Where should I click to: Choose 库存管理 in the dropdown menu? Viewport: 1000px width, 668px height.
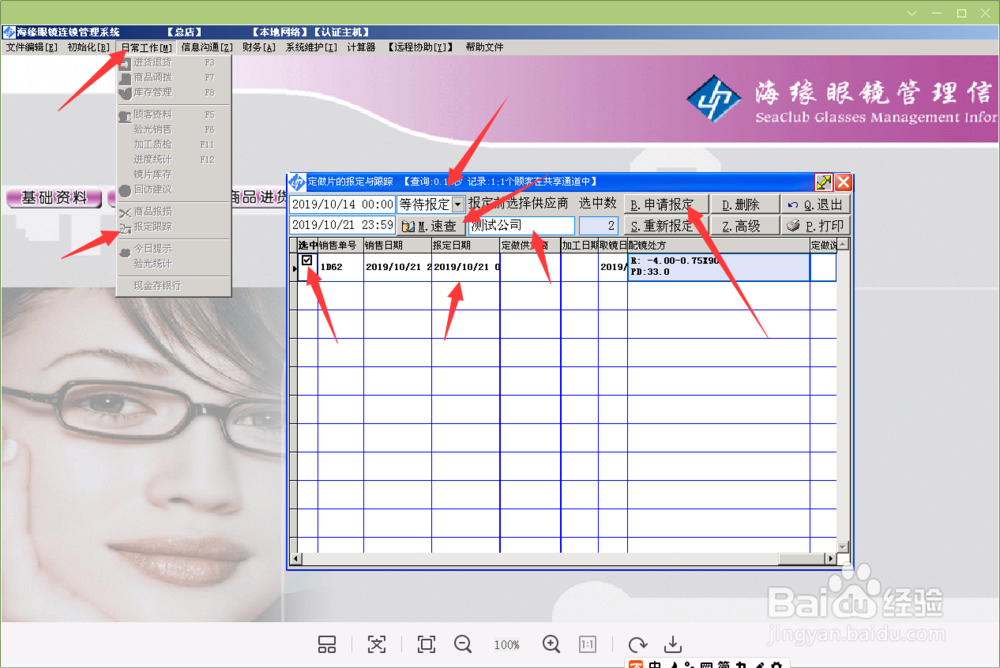[173, 93]
